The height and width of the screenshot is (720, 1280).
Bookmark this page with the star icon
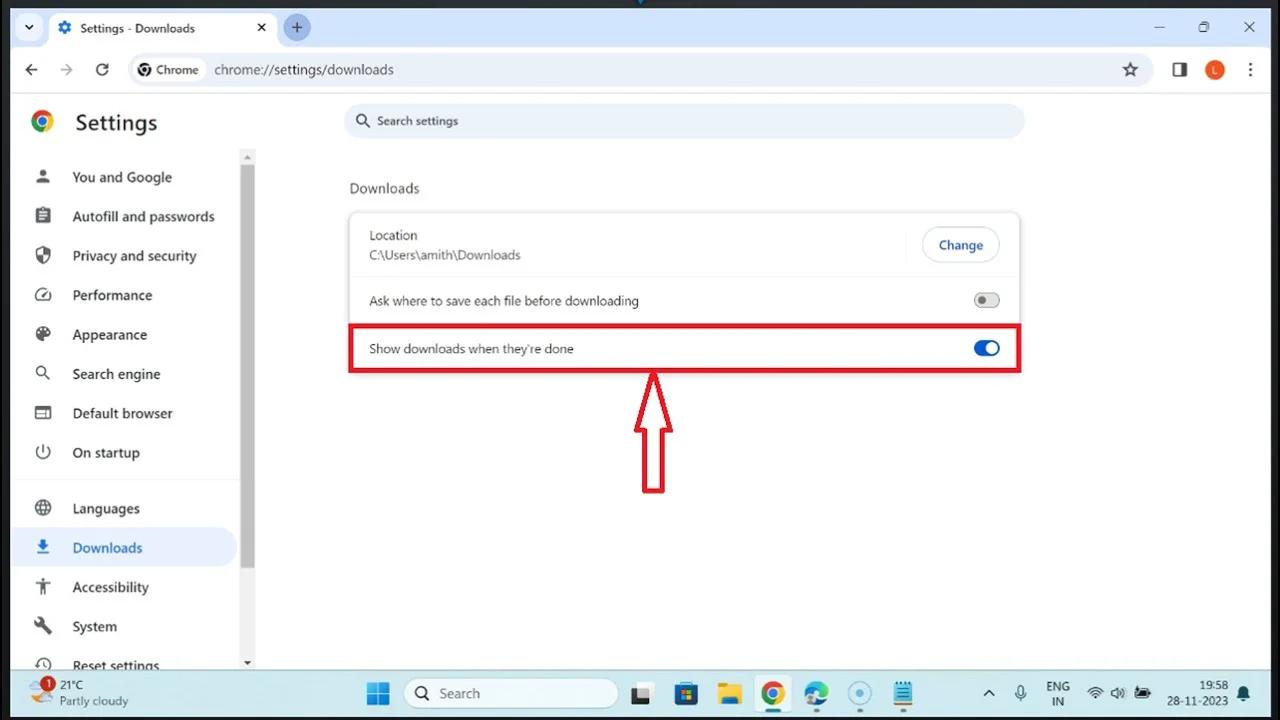1130,70
